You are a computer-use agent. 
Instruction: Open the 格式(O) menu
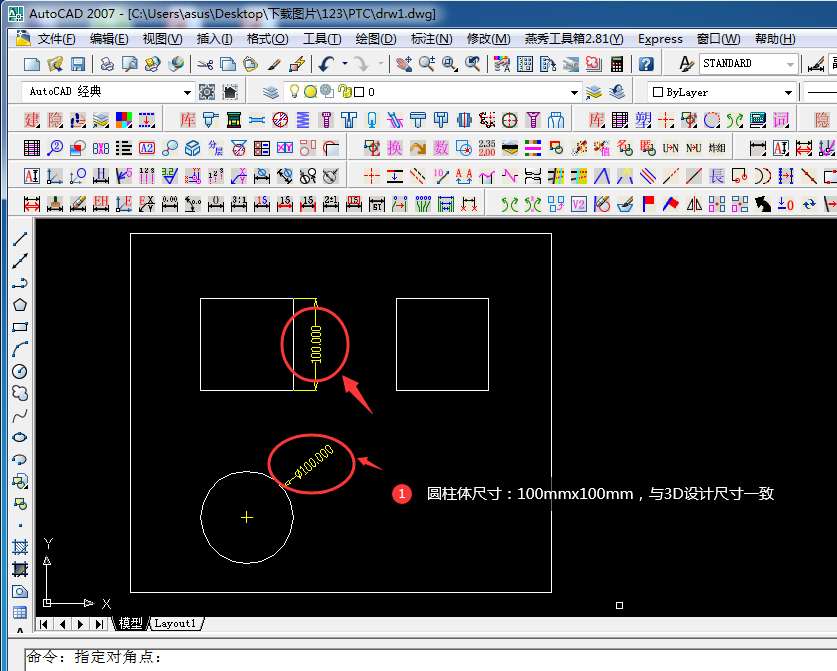(267, 39)
